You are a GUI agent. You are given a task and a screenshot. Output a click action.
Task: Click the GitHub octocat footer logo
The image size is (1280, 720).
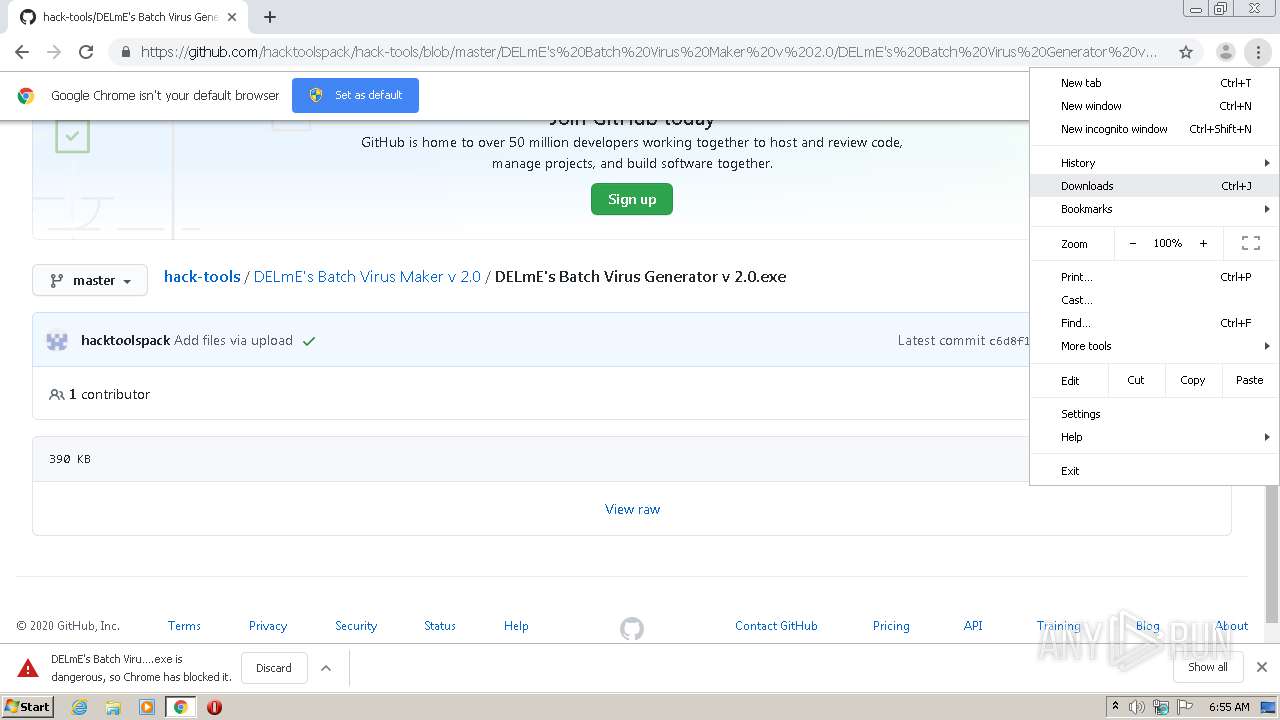pos(632,629)
